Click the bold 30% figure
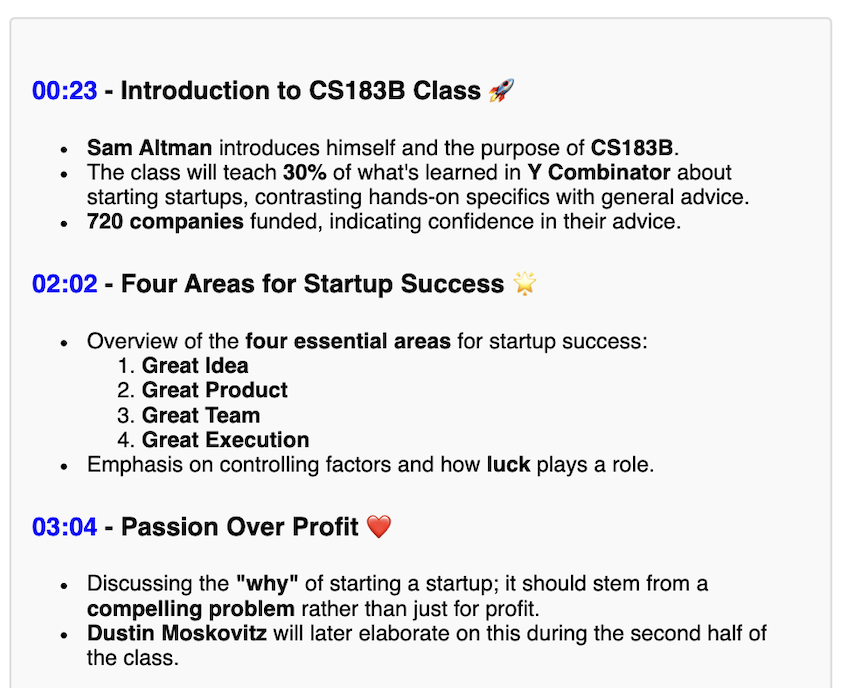847x688 pixels. tap(305, 173)
